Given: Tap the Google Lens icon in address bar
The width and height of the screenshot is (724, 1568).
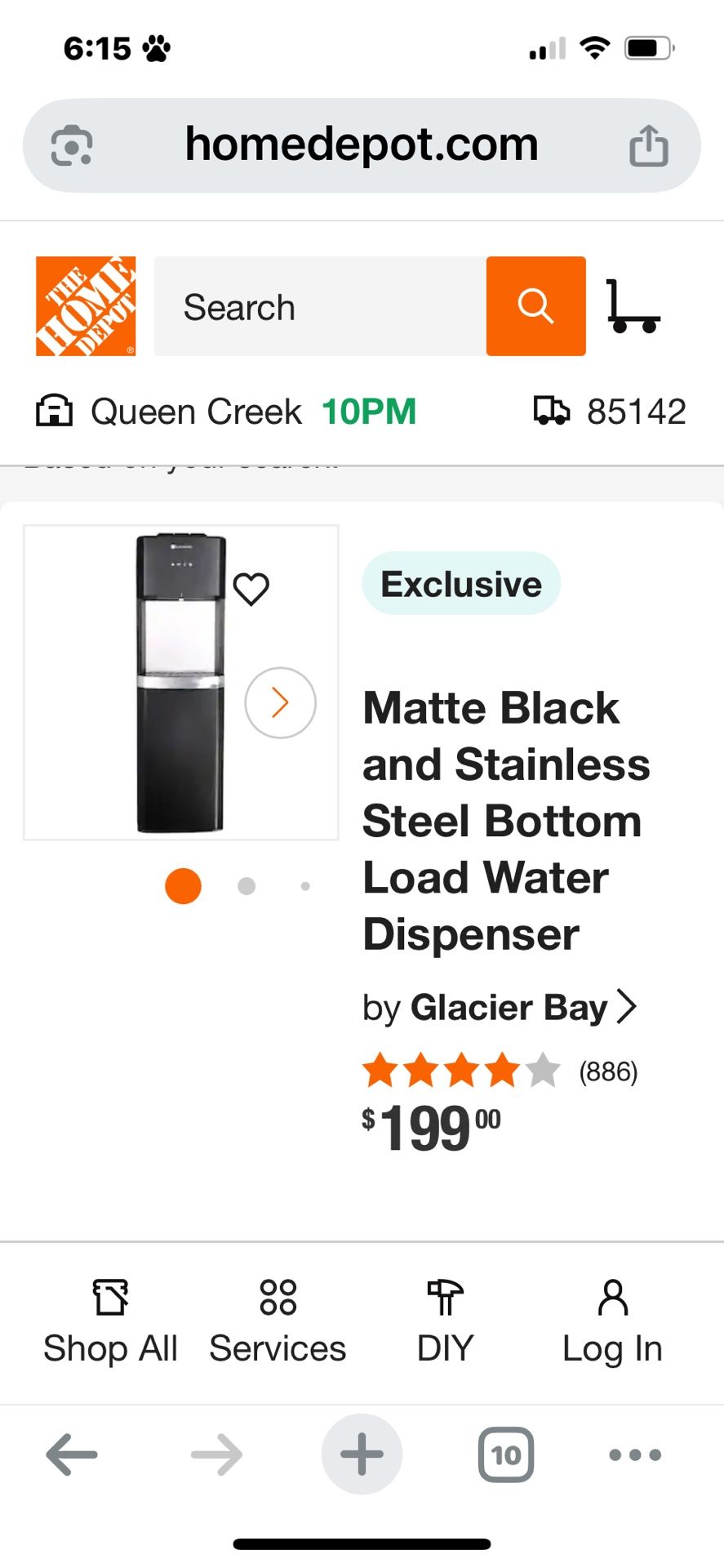Looking at the screenshot, I should 72,146.
